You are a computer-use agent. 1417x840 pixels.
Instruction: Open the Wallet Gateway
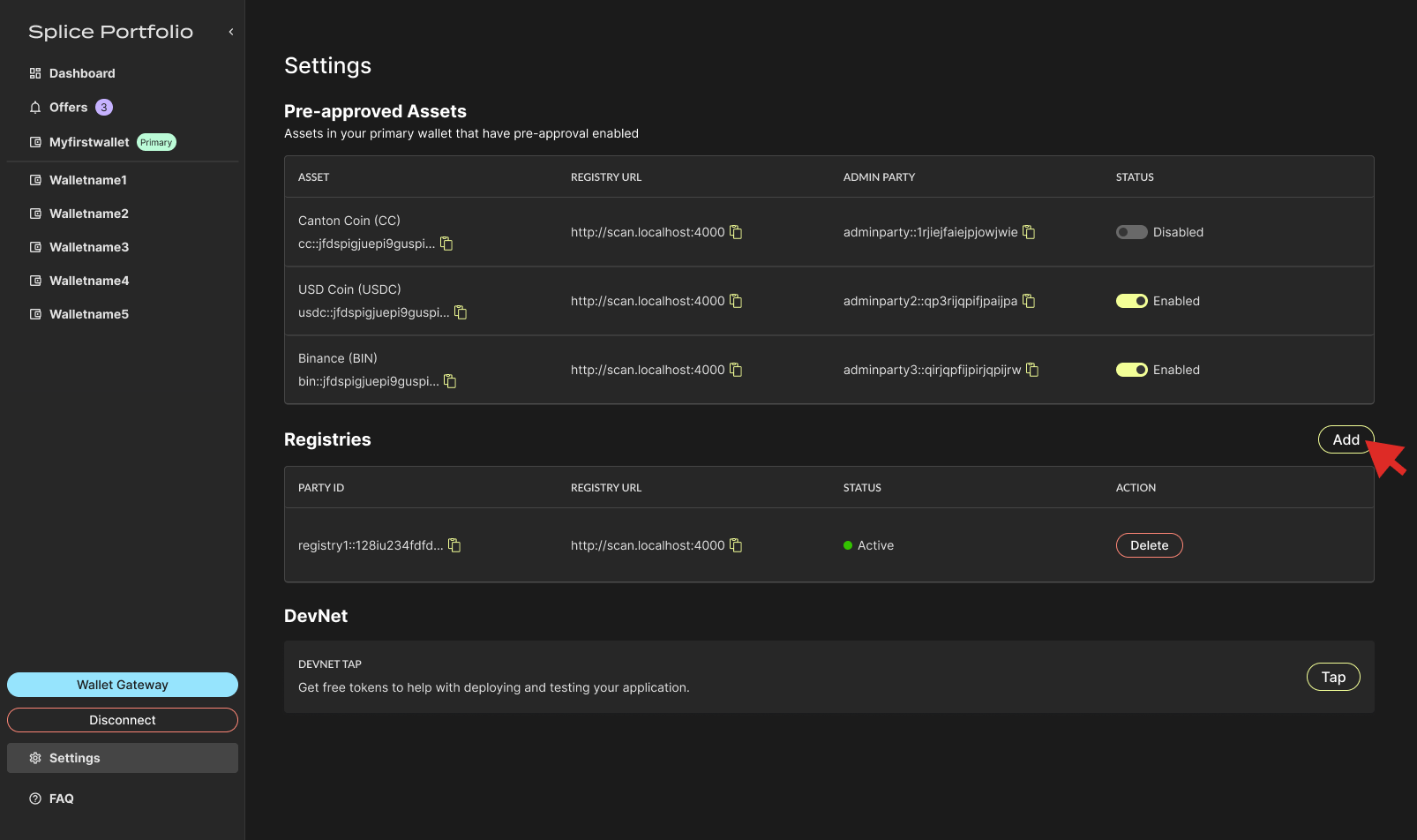point(123,685)
